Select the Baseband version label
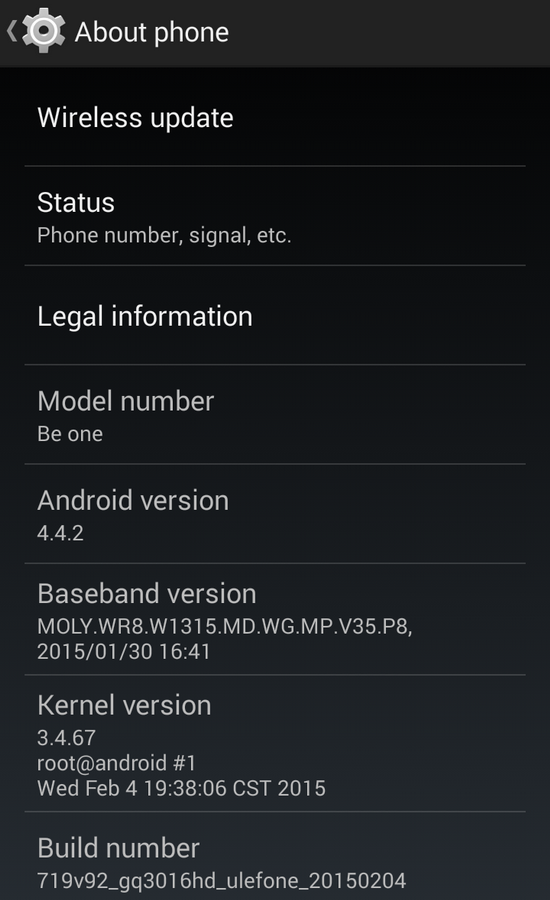 click(x=147, y=593)
